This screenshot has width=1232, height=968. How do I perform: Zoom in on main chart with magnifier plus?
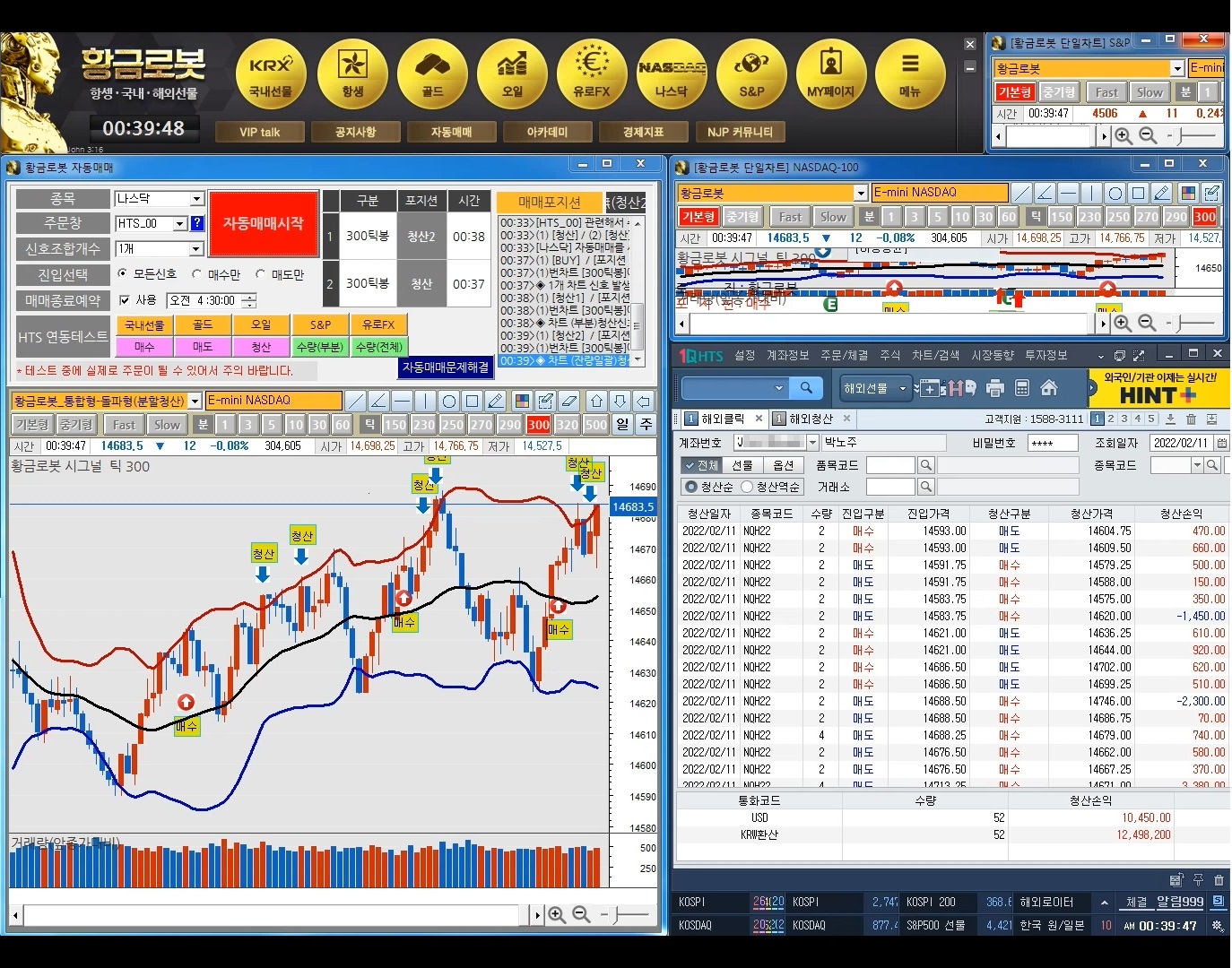(x=557, y=914)
